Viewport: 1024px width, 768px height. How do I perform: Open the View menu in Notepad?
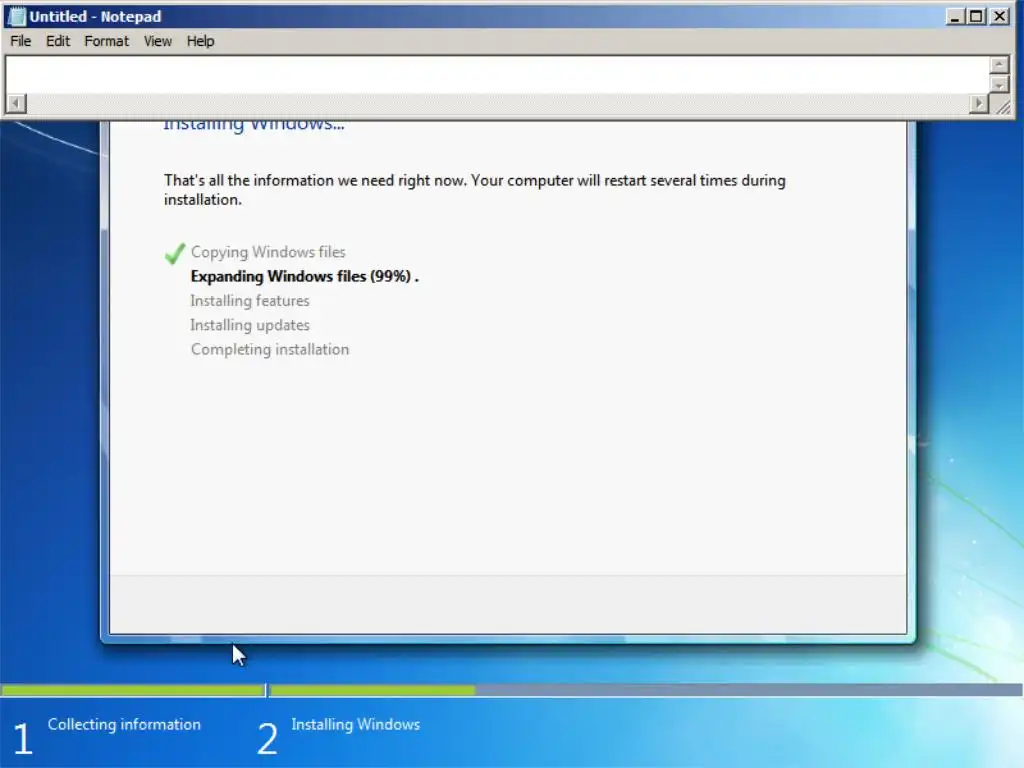click(x=157, y=41)
